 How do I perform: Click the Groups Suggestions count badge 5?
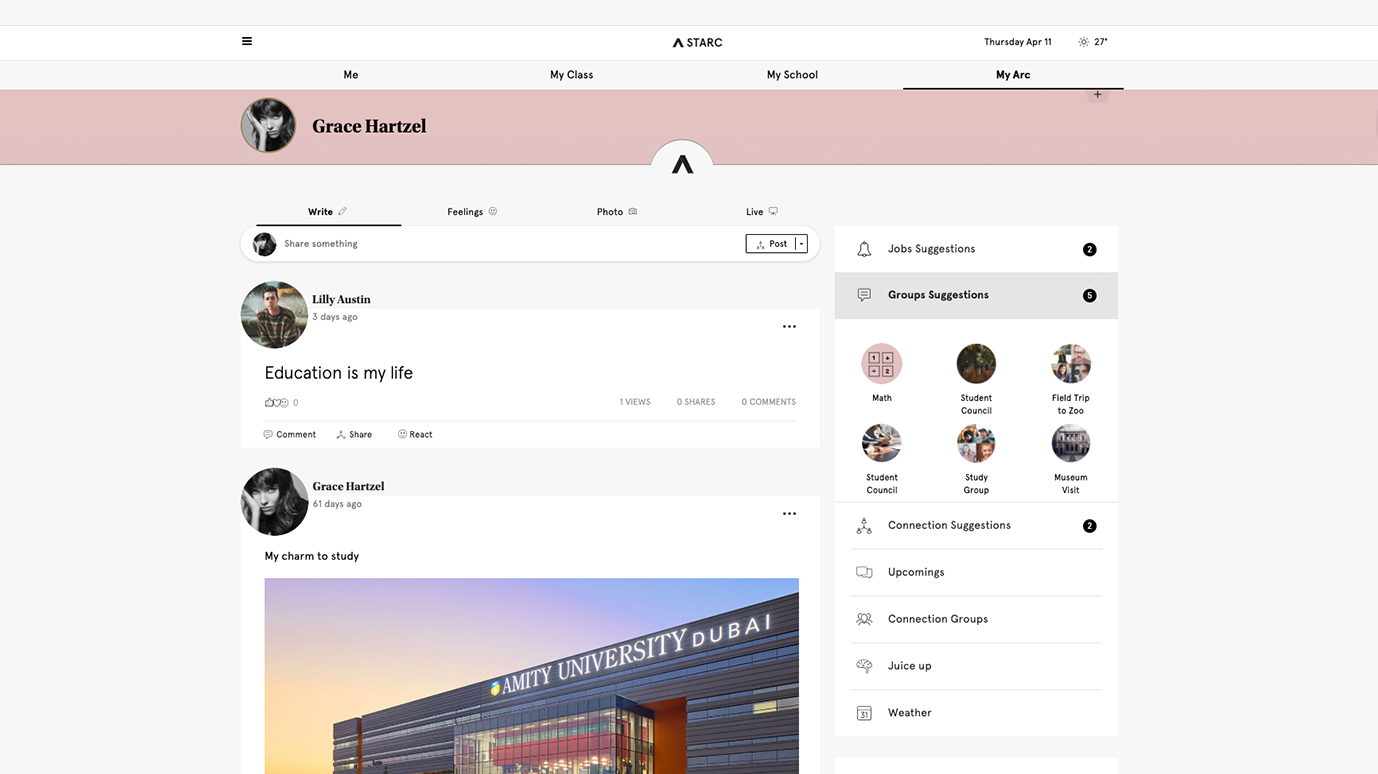click(1090, 296)
